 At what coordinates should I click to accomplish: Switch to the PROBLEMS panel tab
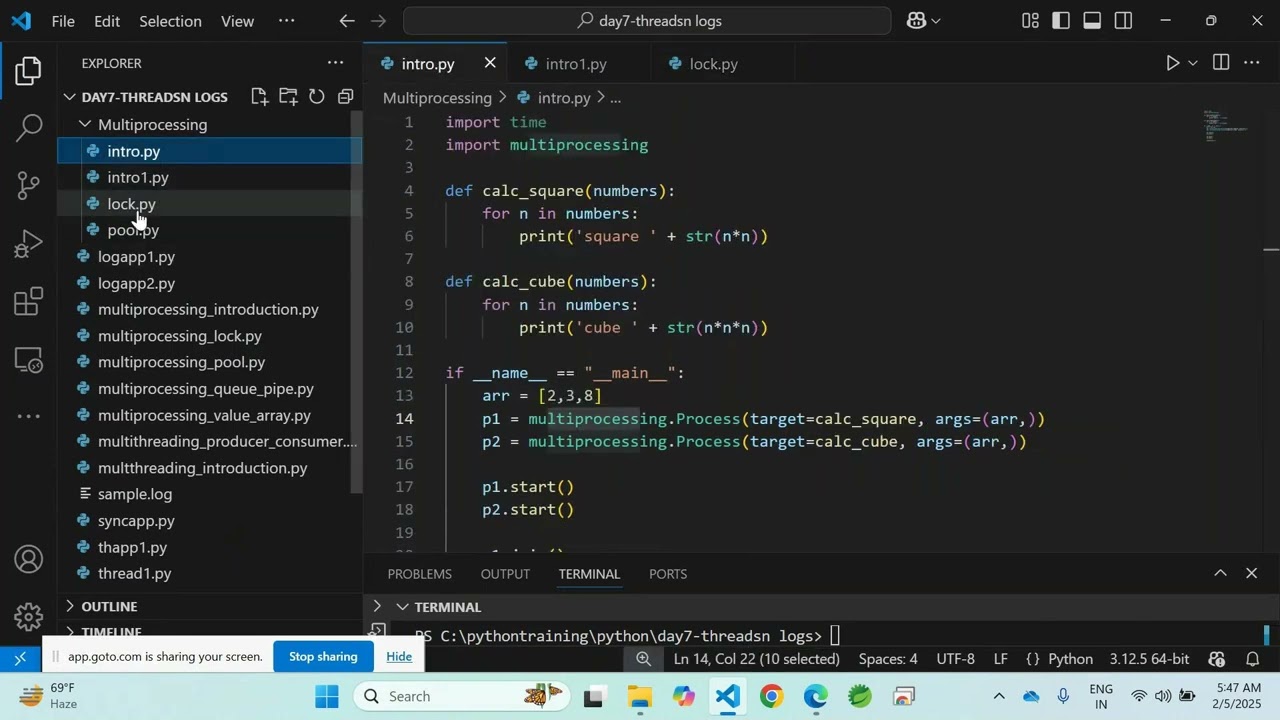pos(420,574)
